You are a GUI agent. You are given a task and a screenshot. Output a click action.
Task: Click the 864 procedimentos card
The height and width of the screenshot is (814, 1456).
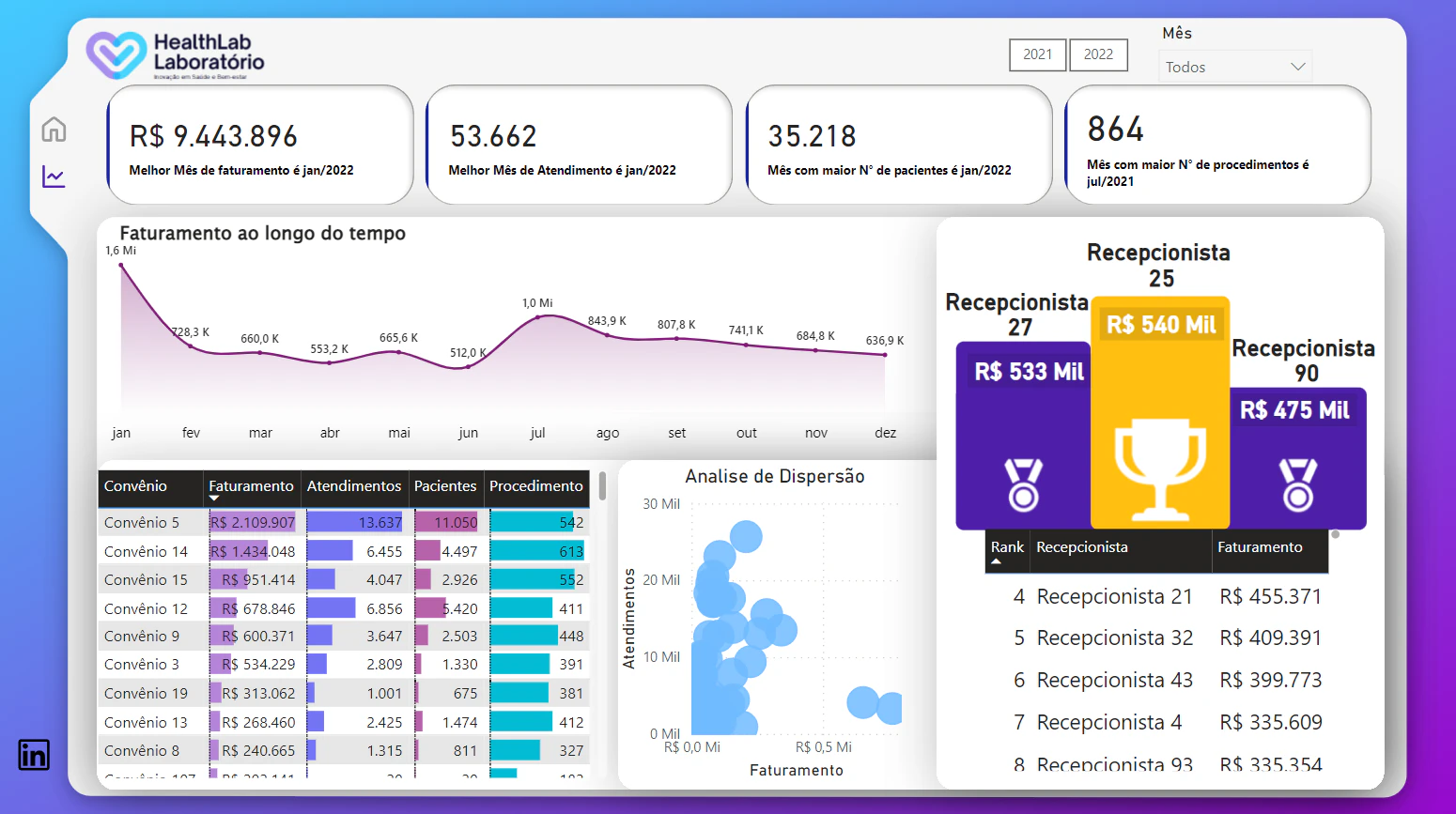pos(1217,145)
